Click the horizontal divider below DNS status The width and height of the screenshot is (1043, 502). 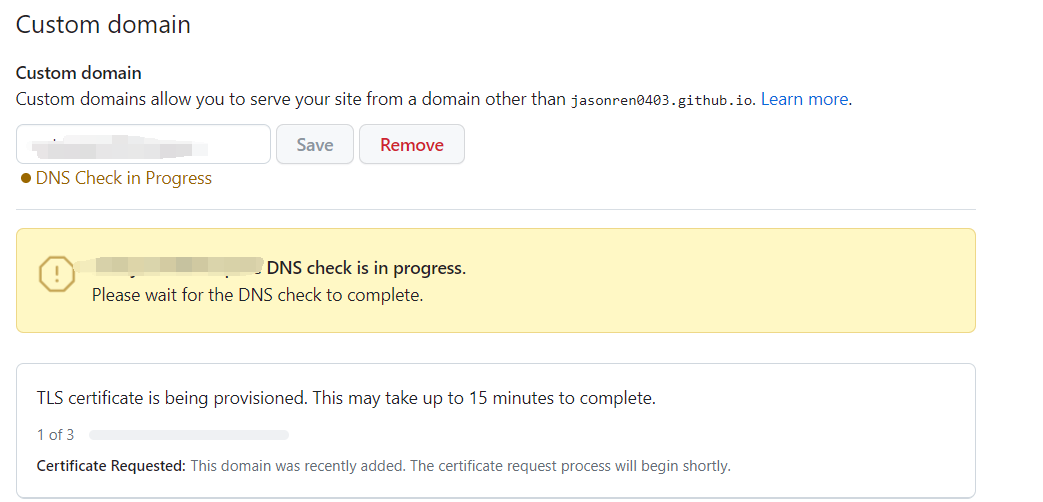495,209
